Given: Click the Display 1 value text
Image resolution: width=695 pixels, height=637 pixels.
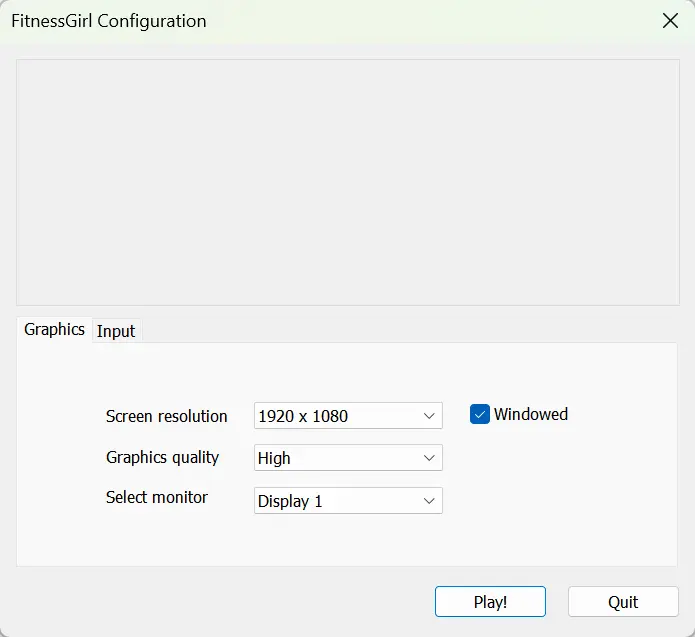Looking at the screenshot, I should pyautogui.click(x=290, y=501).
